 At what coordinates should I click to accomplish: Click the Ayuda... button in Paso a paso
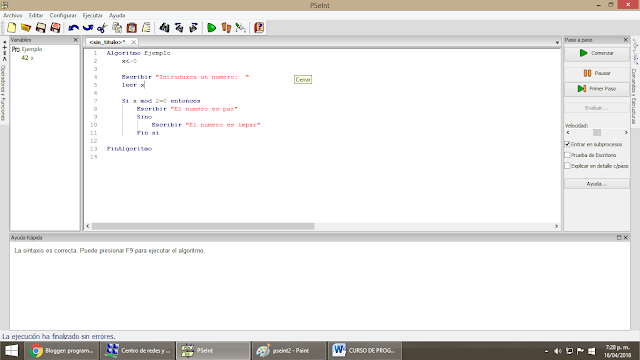[597, 184]
